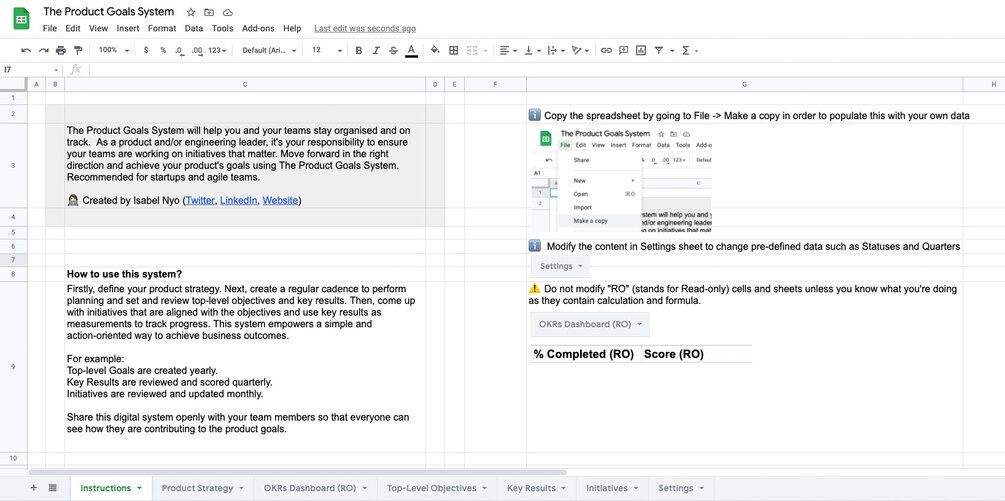Decrease decimal places
The image size is (1005, 501).
179,50
